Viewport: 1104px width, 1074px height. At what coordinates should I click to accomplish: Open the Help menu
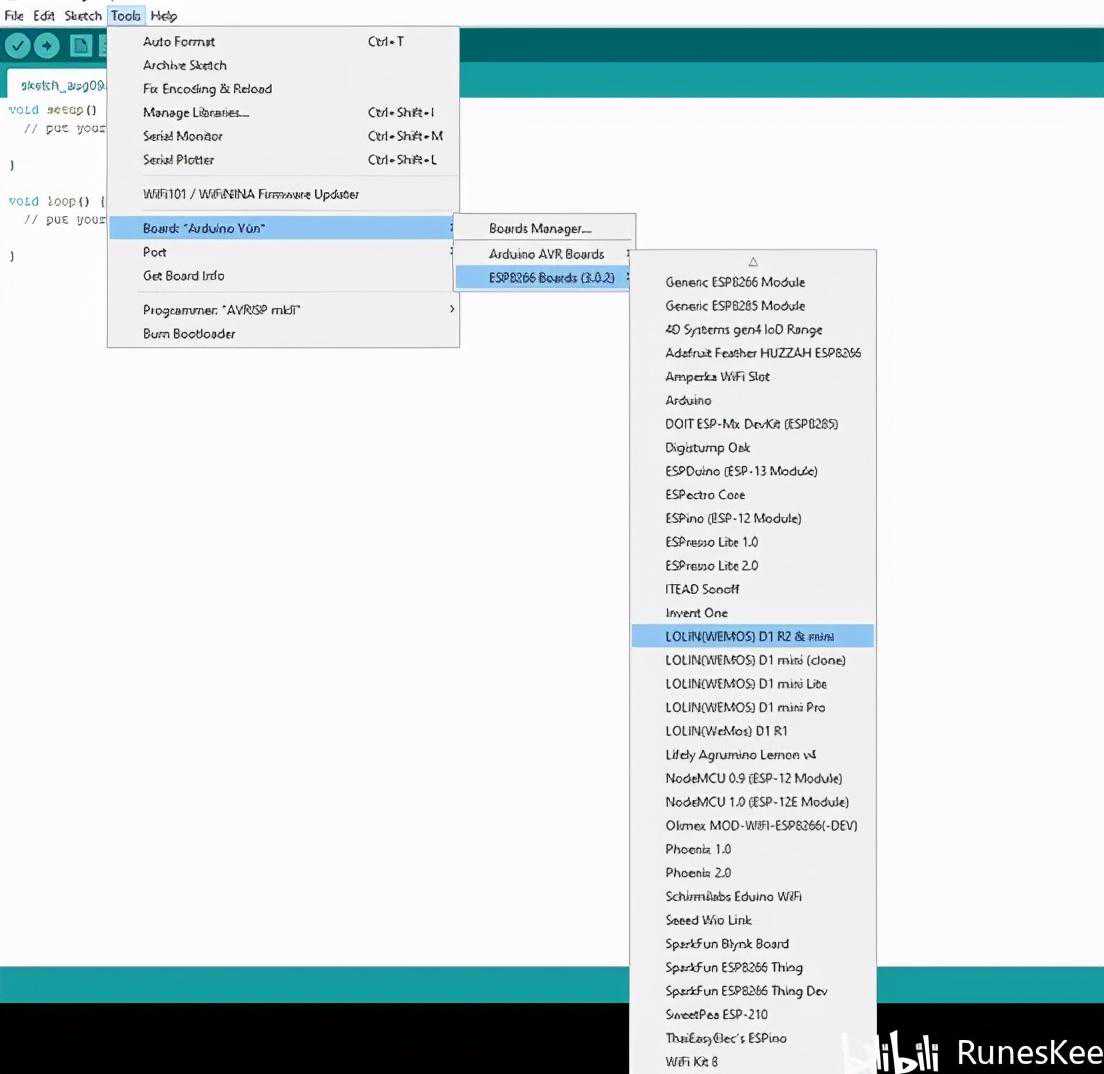[x=163, y=15]
